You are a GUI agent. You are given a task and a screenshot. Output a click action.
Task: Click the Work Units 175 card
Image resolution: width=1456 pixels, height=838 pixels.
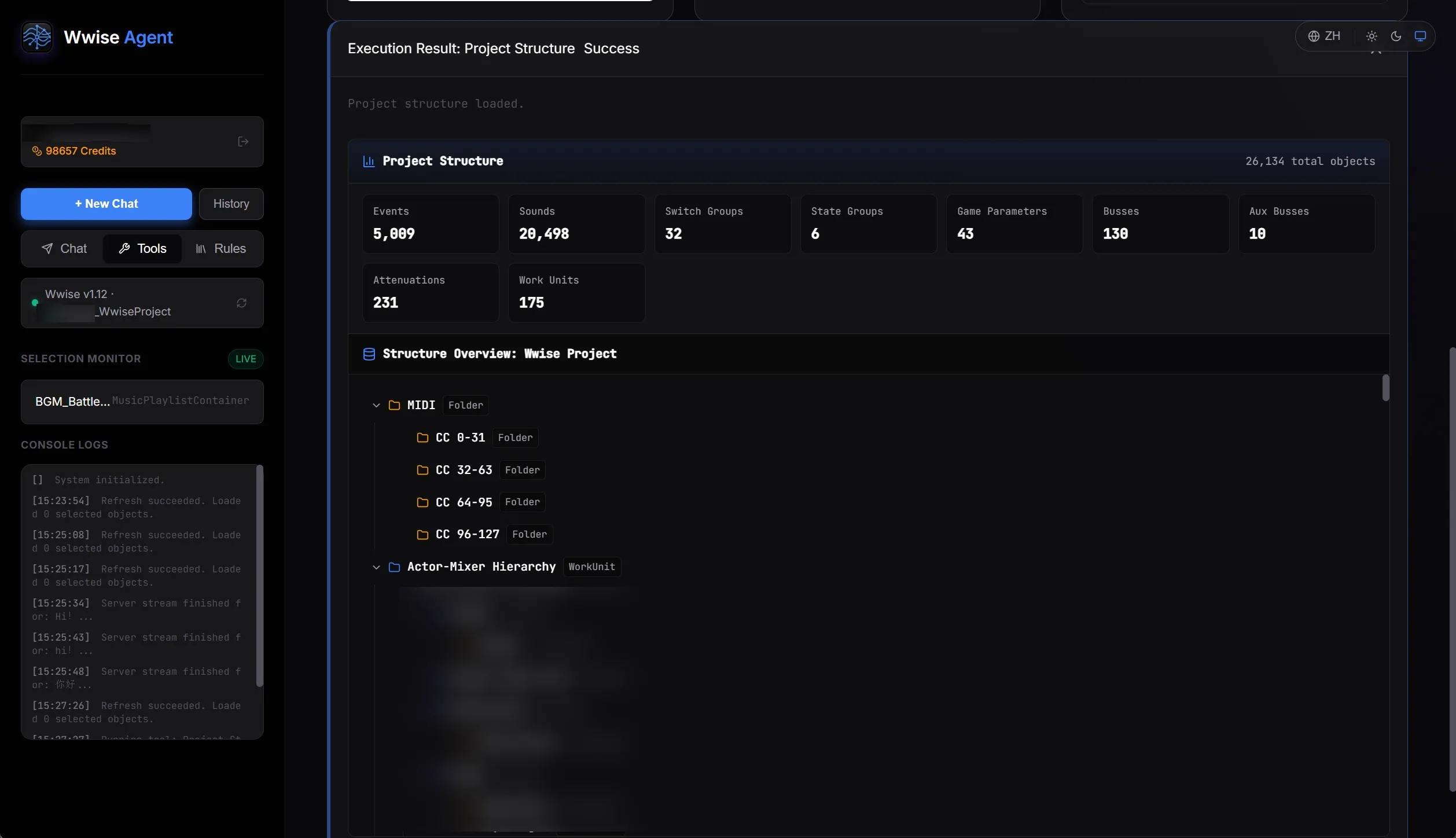(x=576, y=293)
